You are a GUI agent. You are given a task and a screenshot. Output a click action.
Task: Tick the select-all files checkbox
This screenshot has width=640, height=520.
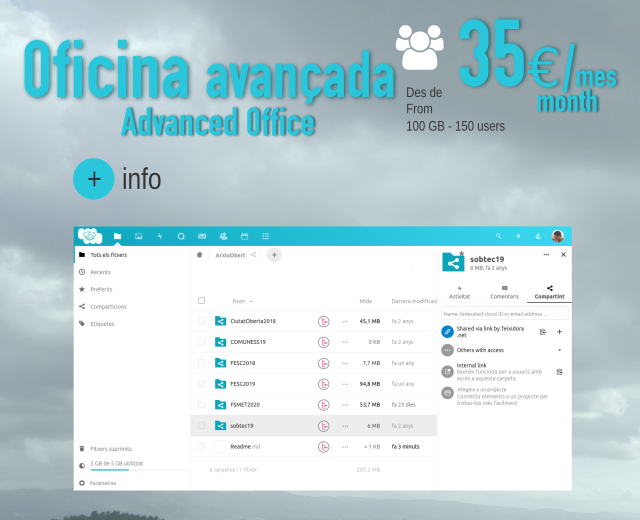point(201,300)
